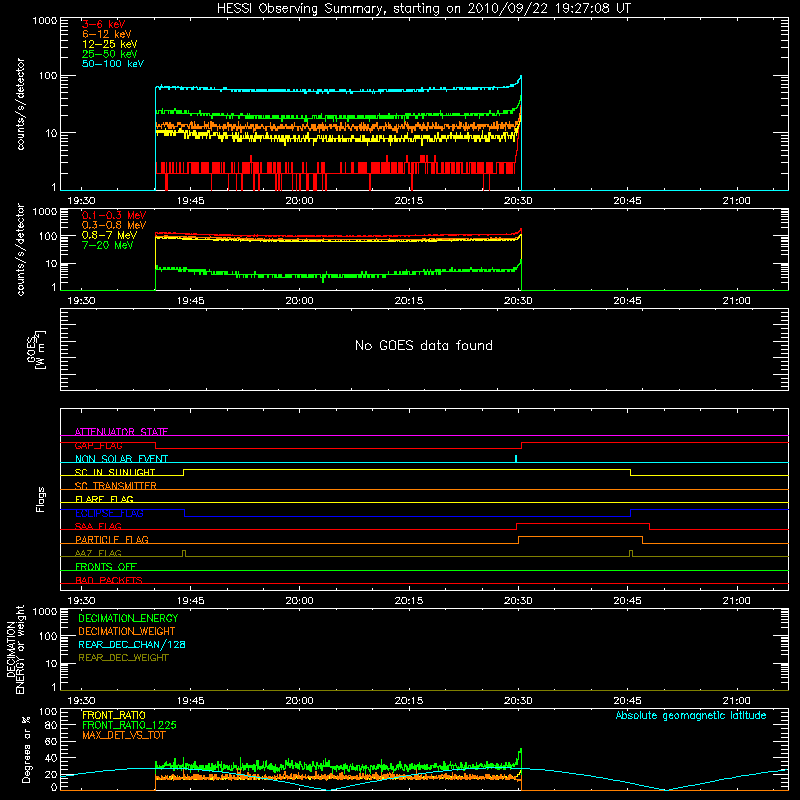This screenshot has height=800, width=800.
Task: Click the 7-20 MeV legend label
Action: 108,245
